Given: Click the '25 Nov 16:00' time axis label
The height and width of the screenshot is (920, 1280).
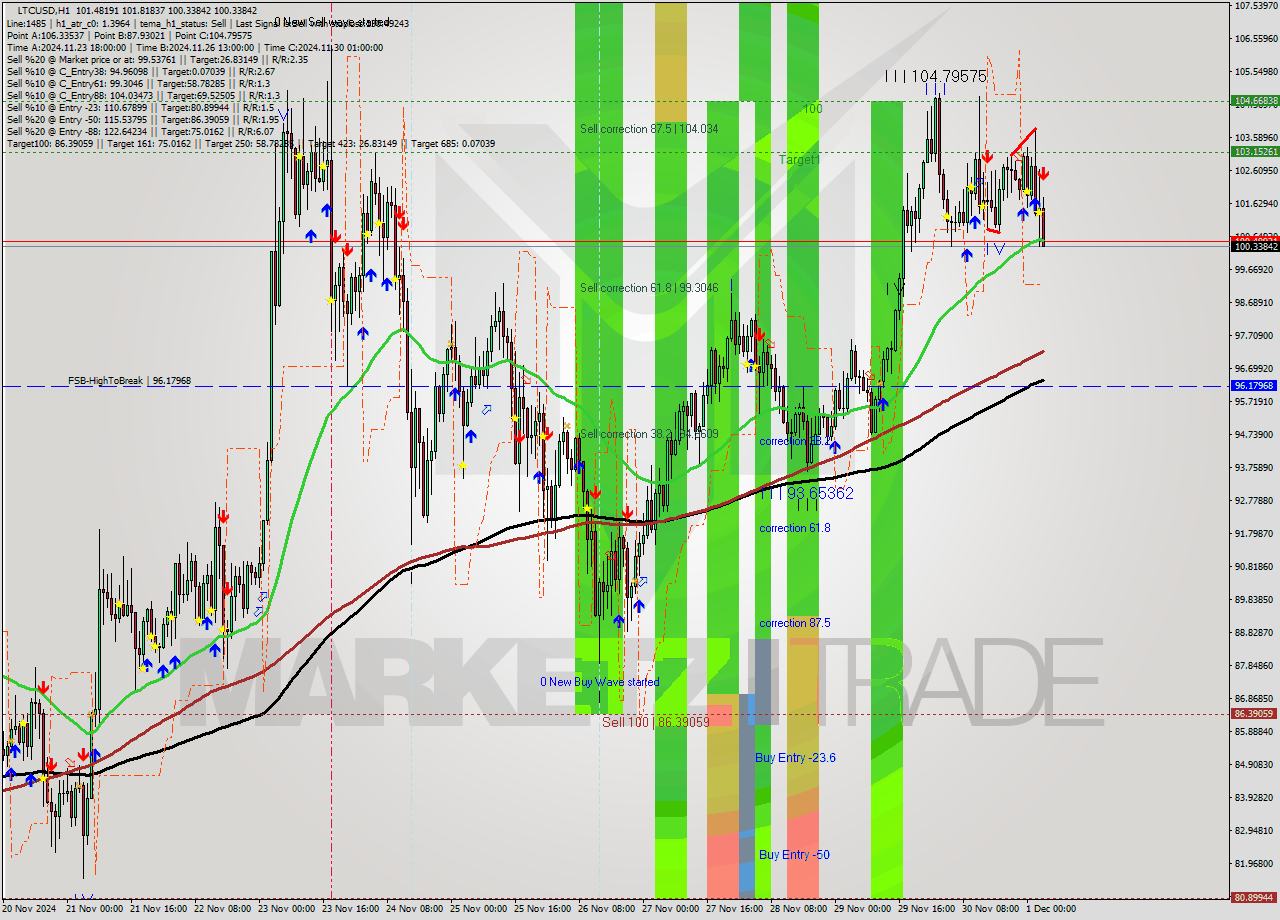Looking at the screenshot, I should [543, 909].
